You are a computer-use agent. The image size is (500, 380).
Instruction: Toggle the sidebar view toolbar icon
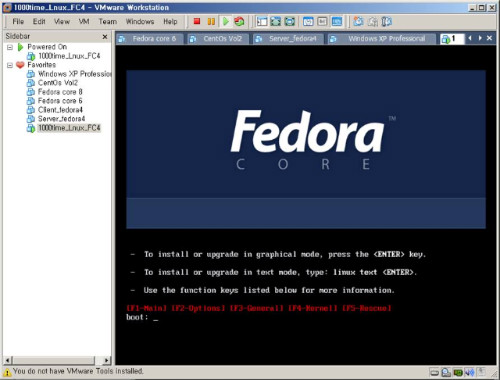[x=262, y=22]
